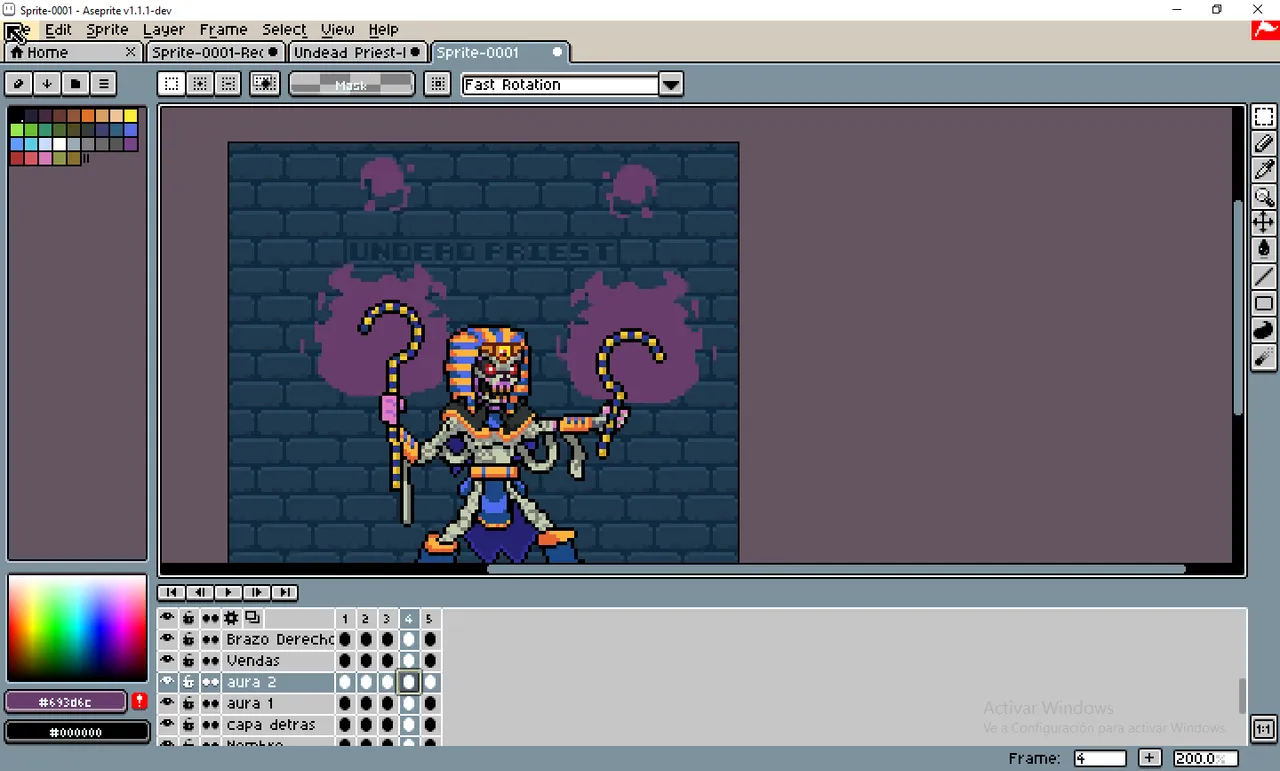Viewport: 1280px width, 771px height.
Task: Open the palette presets folder button
Action: pos(75,84)
